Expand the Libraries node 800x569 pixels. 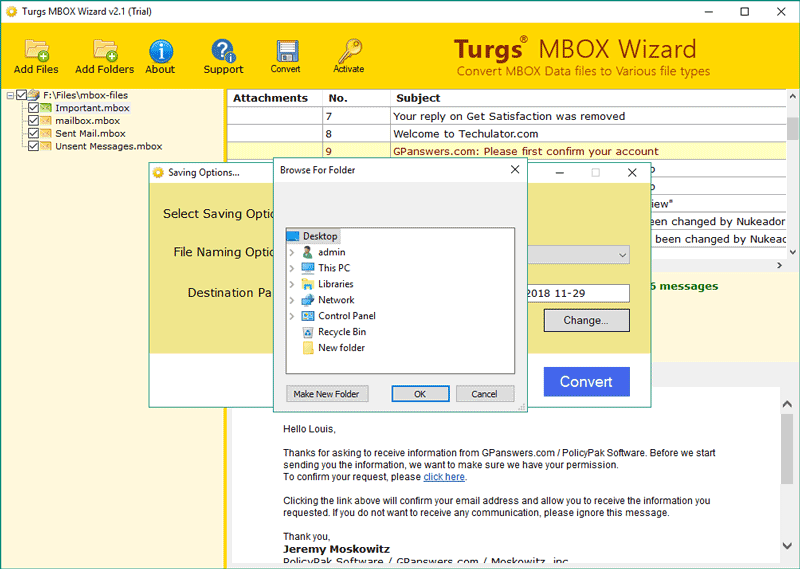[292, 284]
